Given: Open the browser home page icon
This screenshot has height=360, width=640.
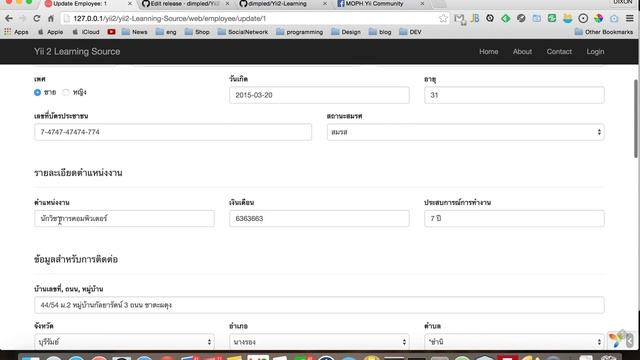Looking at the screenshot, I should tap(51, 18).
